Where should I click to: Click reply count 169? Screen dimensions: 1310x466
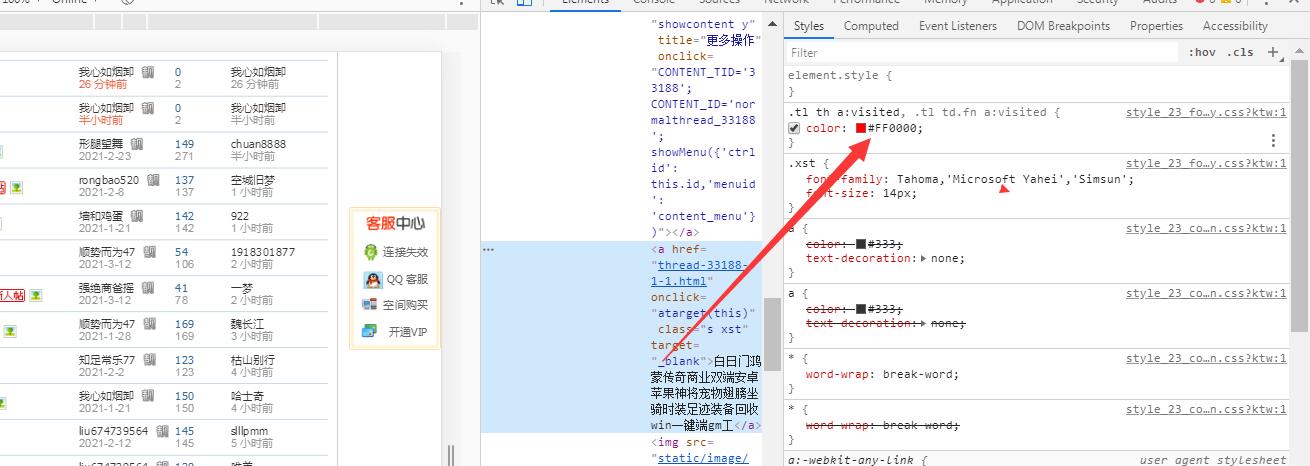pos(184,324)
